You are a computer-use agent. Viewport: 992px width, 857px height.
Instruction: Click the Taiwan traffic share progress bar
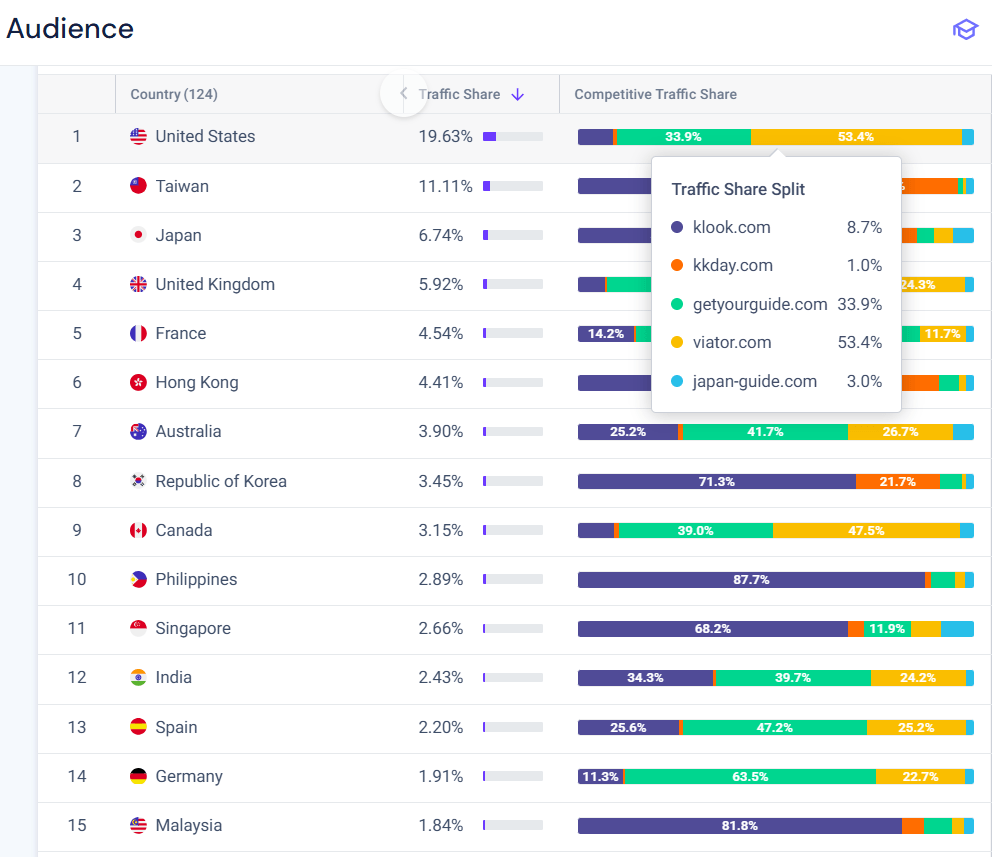512,186
